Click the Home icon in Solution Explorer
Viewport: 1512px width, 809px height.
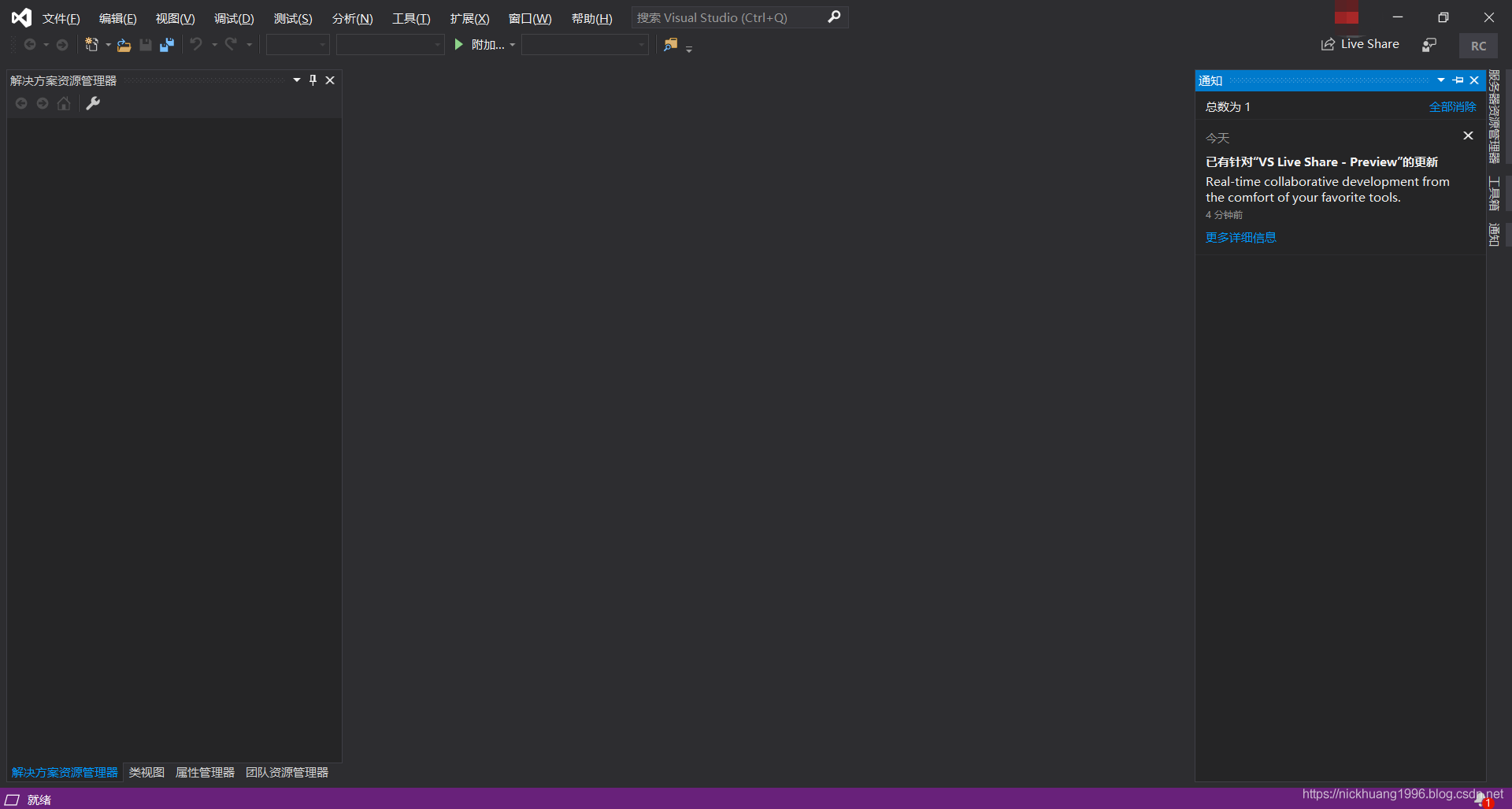63,103
